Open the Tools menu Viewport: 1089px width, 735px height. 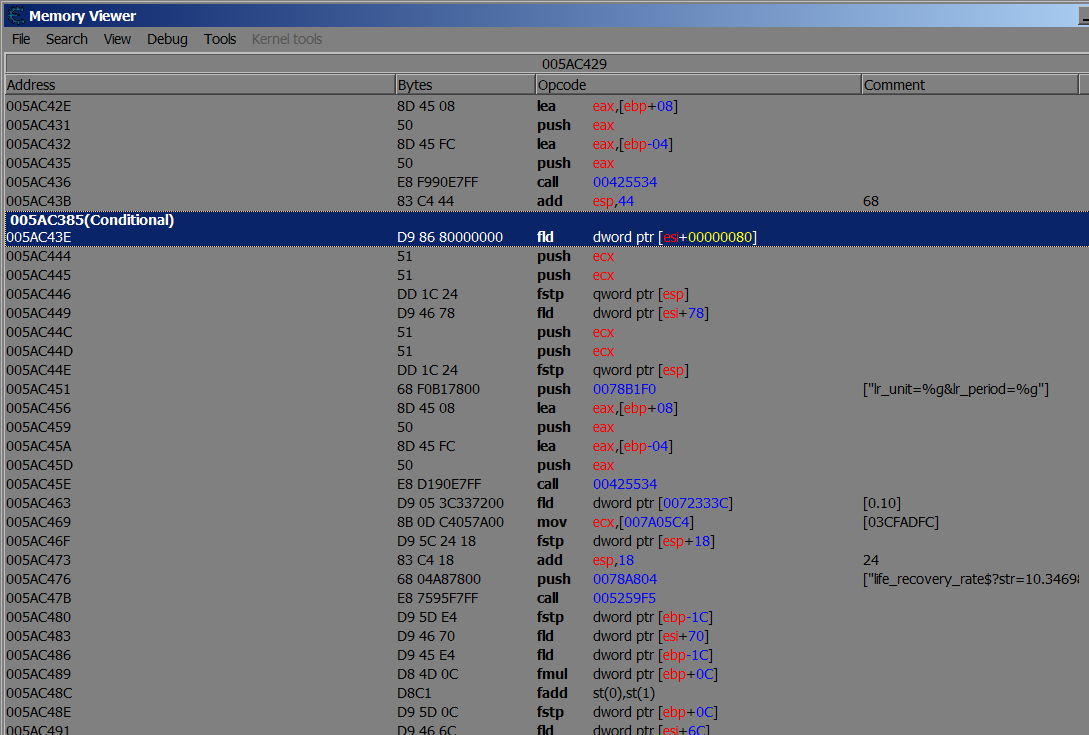click(220, 39)
